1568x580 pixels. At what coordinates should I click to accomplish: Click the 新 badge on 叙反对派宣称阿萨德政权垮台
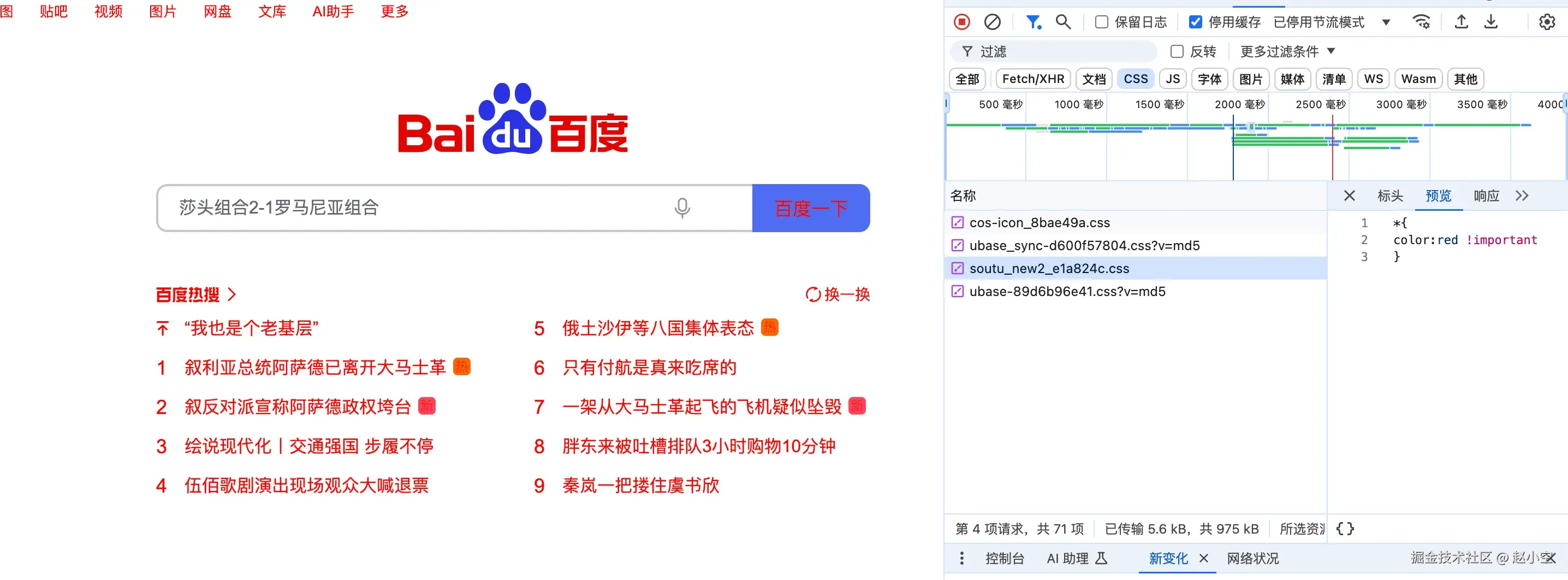click(427, 406)
